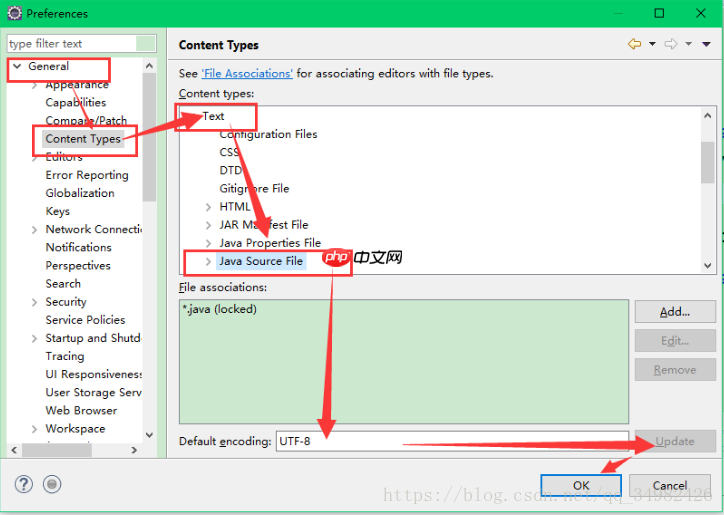Select the Text content type
The image size is (724, 515).
[213, 116]
